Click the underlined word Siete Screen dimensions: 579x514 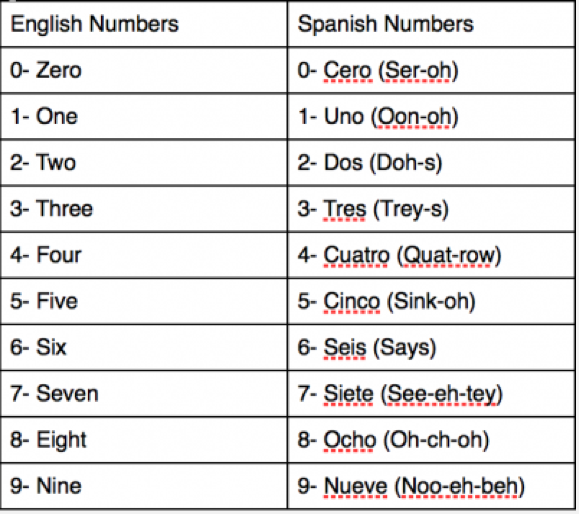click(x=349, y=394)
